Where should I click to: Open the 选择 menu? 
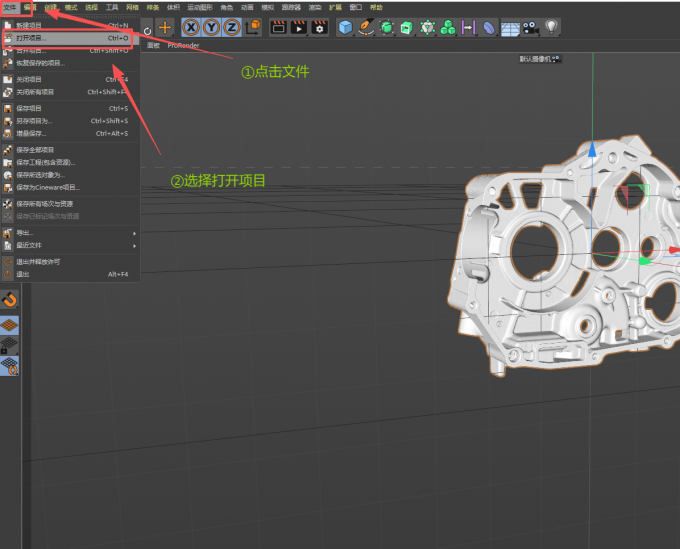(x=91, y=7)
